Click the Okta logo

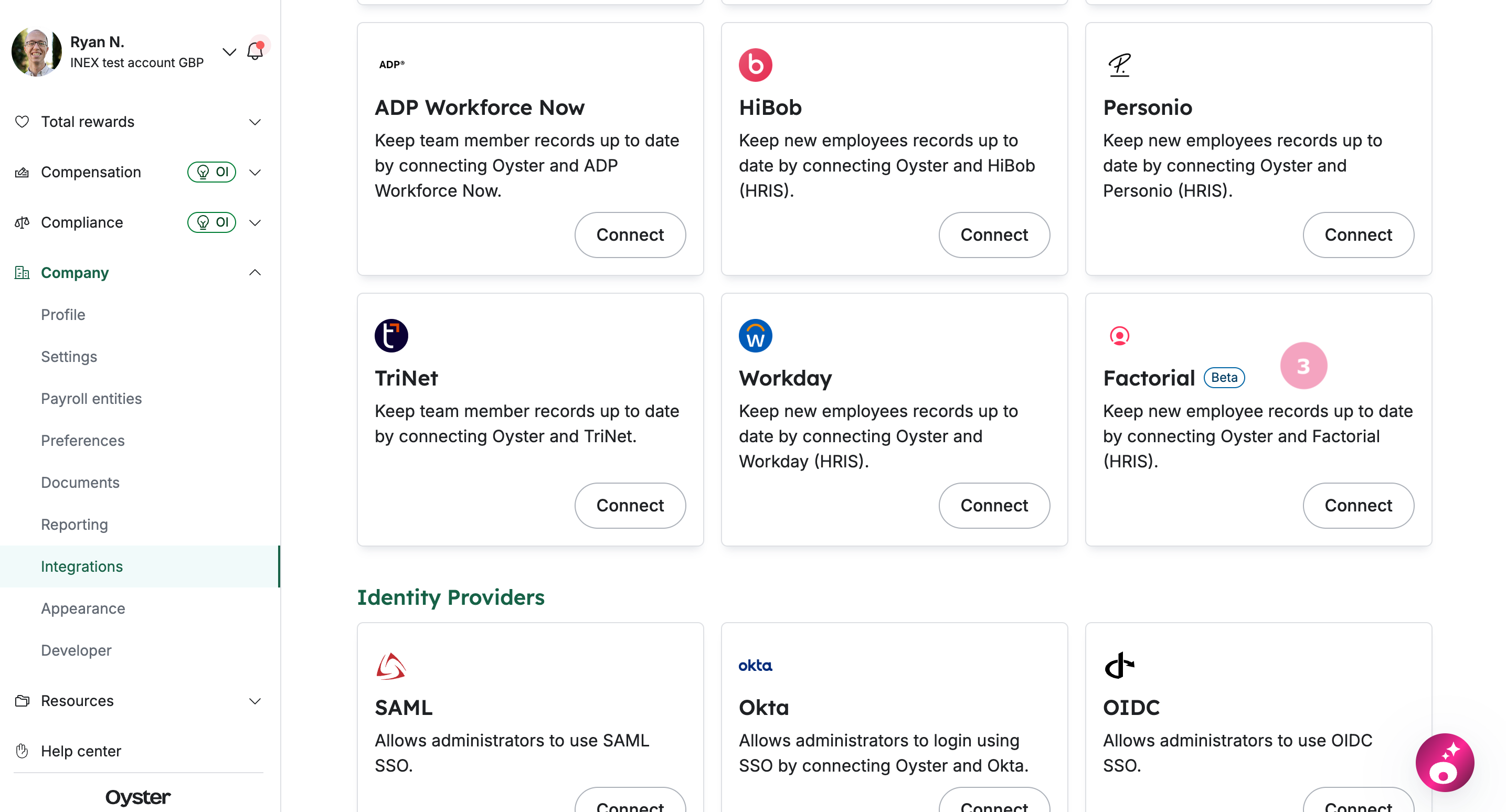[755, 665]
